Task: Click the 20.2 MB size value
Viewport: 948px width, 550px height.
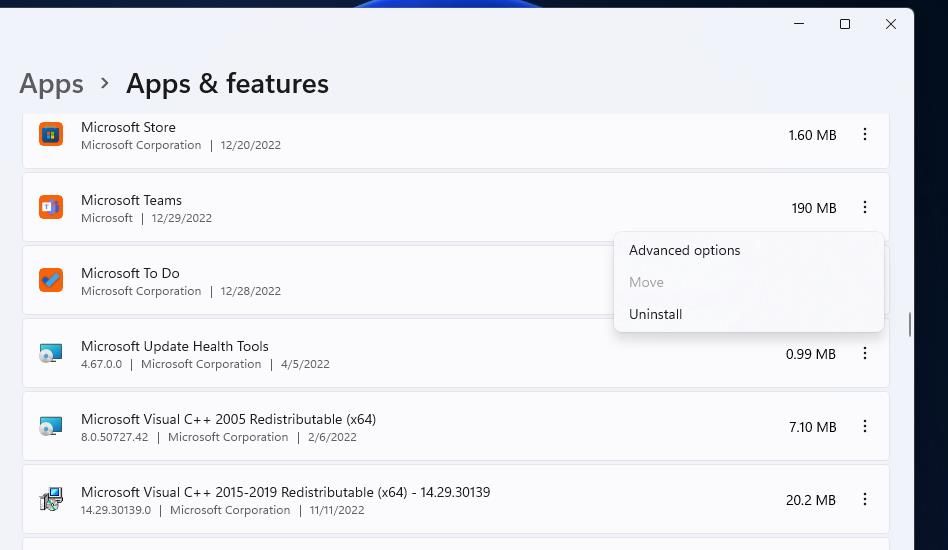Action: tap(810, 500)
